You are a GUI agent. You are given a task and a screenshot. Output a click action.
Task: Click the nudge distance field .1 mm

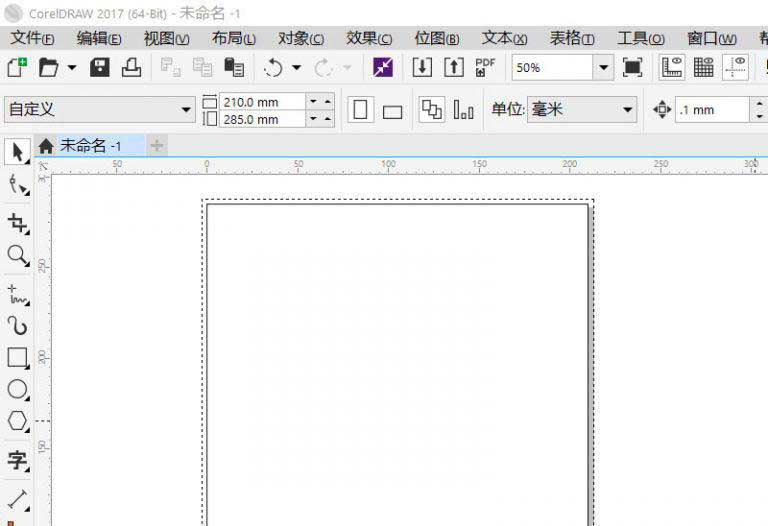[713, 110]
